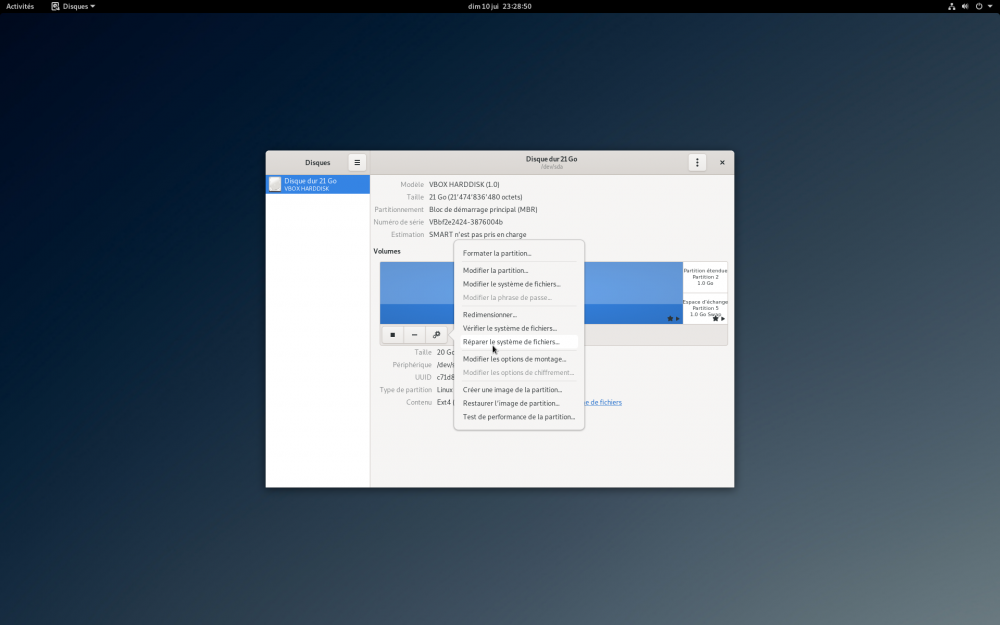Expand the system power menu arrow
Screen dimensions: 1000x625
click(991, 6)
